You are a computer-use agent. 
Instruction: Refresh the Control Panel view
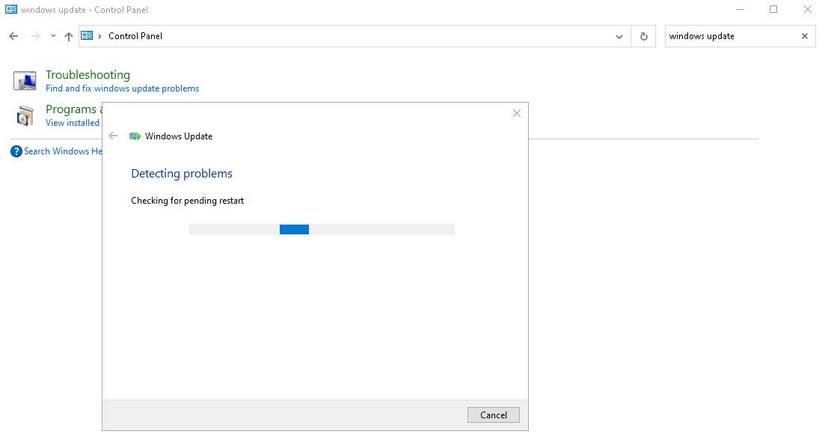click(644, 36)
